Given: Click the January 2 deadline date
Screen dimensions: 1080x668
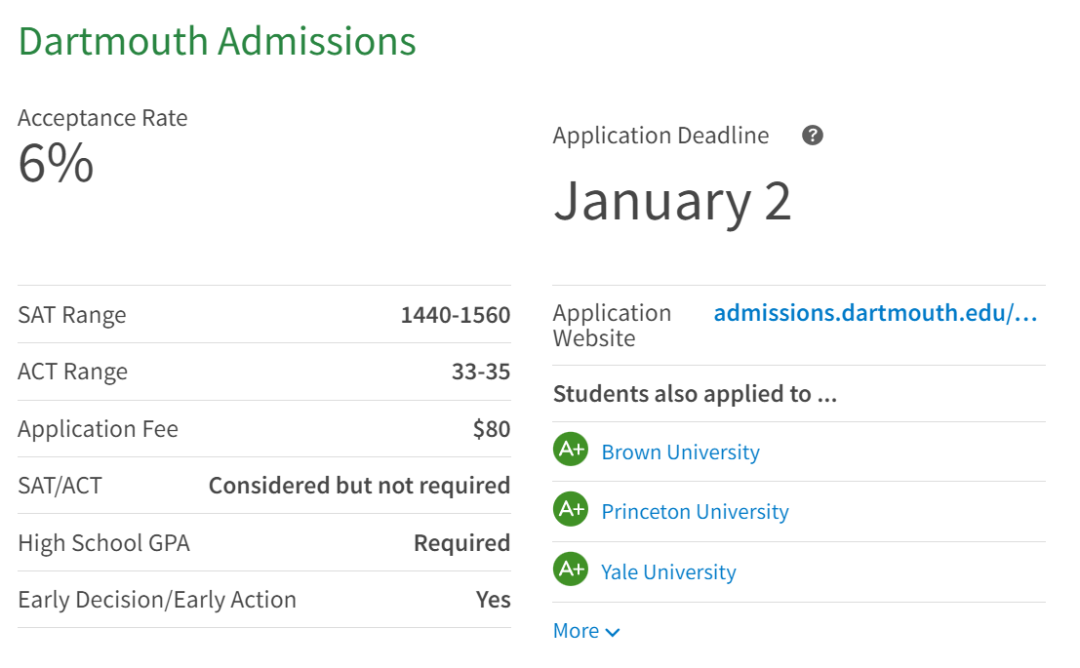Looking at the screenshot, I should [x=672, y=201].
